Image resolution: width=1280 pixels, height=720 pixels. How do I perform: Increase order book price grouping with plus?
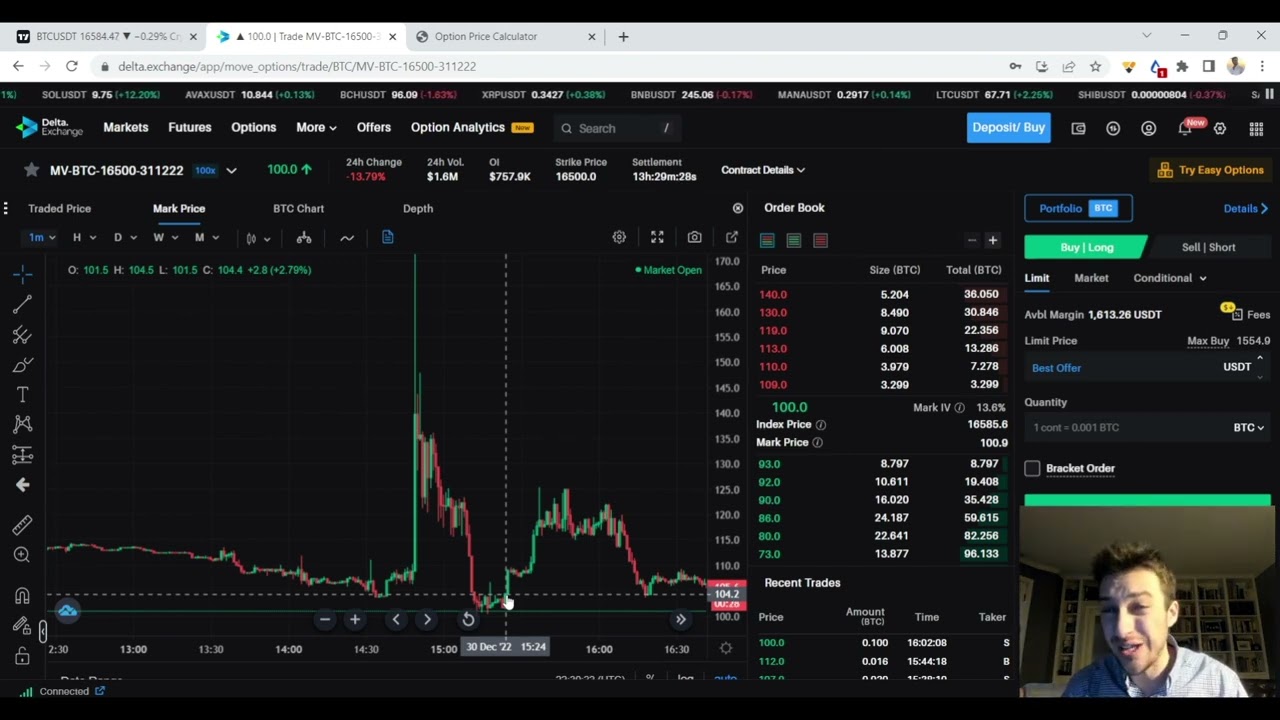993,240
